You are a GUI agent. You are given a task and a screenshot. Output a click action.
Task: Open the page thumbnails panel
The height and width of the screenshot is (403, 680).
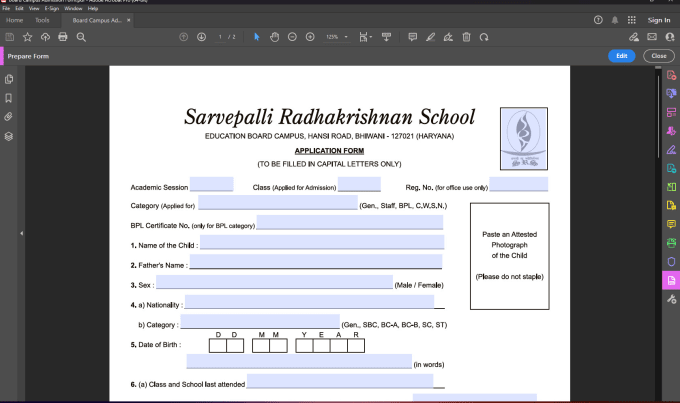tap(9, 79)
